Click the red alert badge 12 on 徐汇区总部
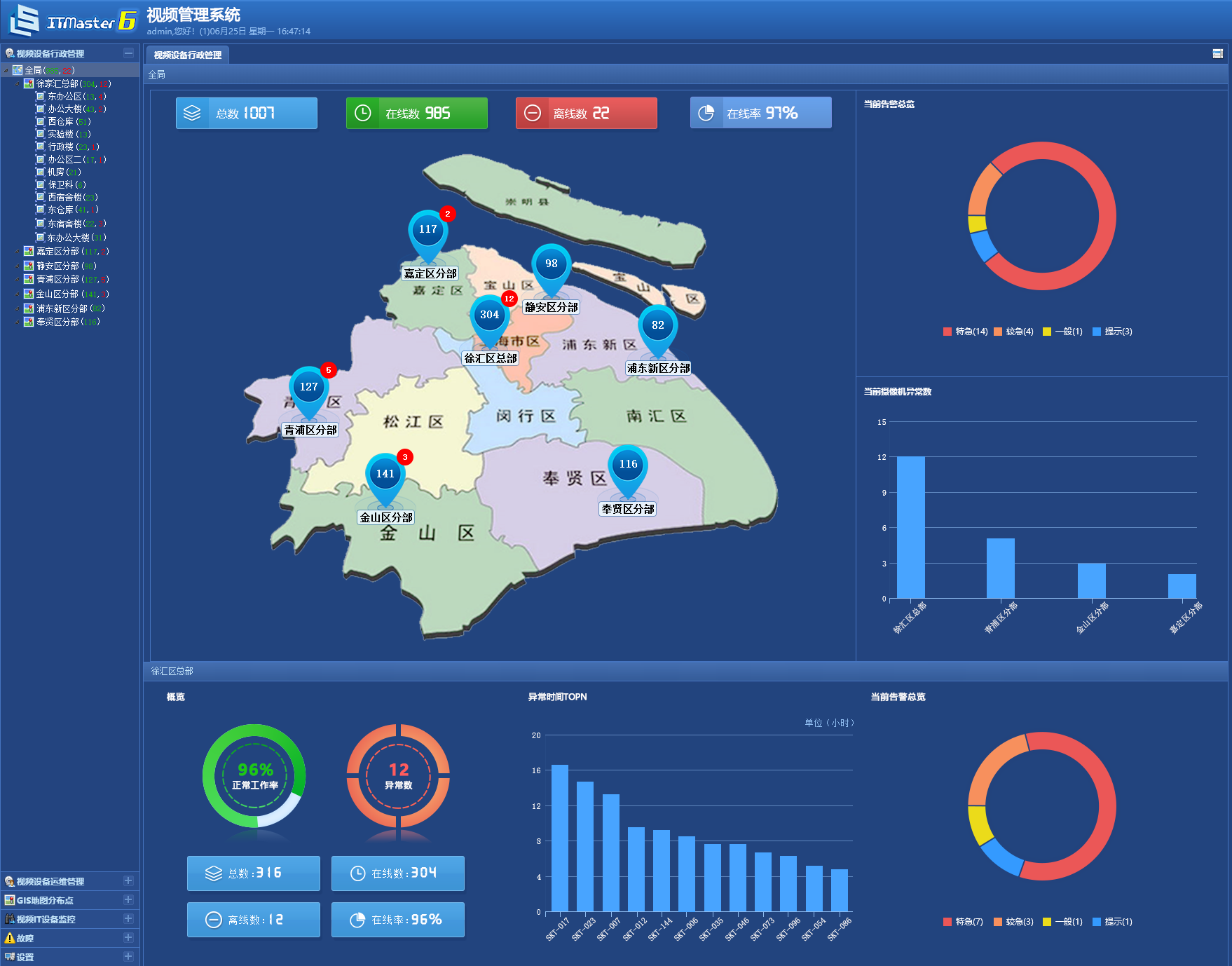The height and width of the screenshot is (966, 1232). coord(509,299)
